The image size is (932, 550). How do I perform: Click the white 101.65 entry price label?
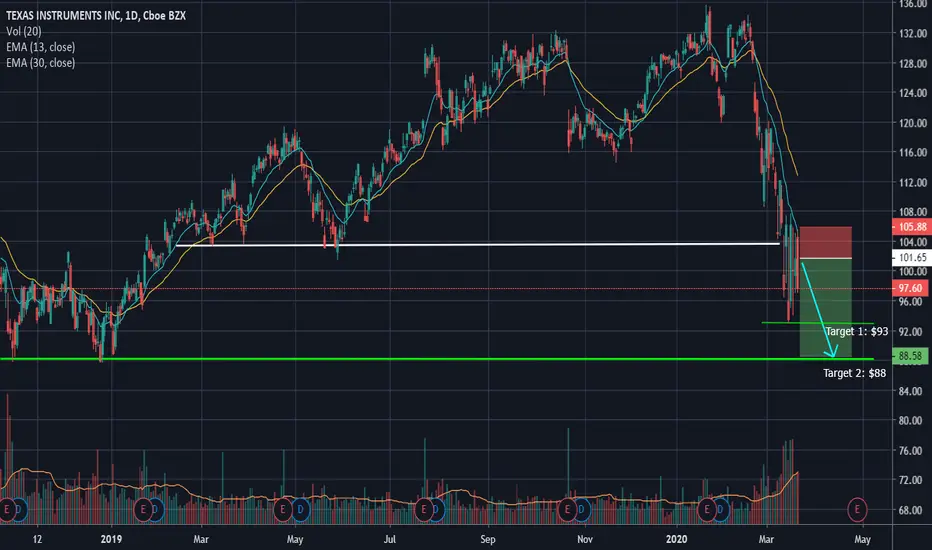point(912,257)
